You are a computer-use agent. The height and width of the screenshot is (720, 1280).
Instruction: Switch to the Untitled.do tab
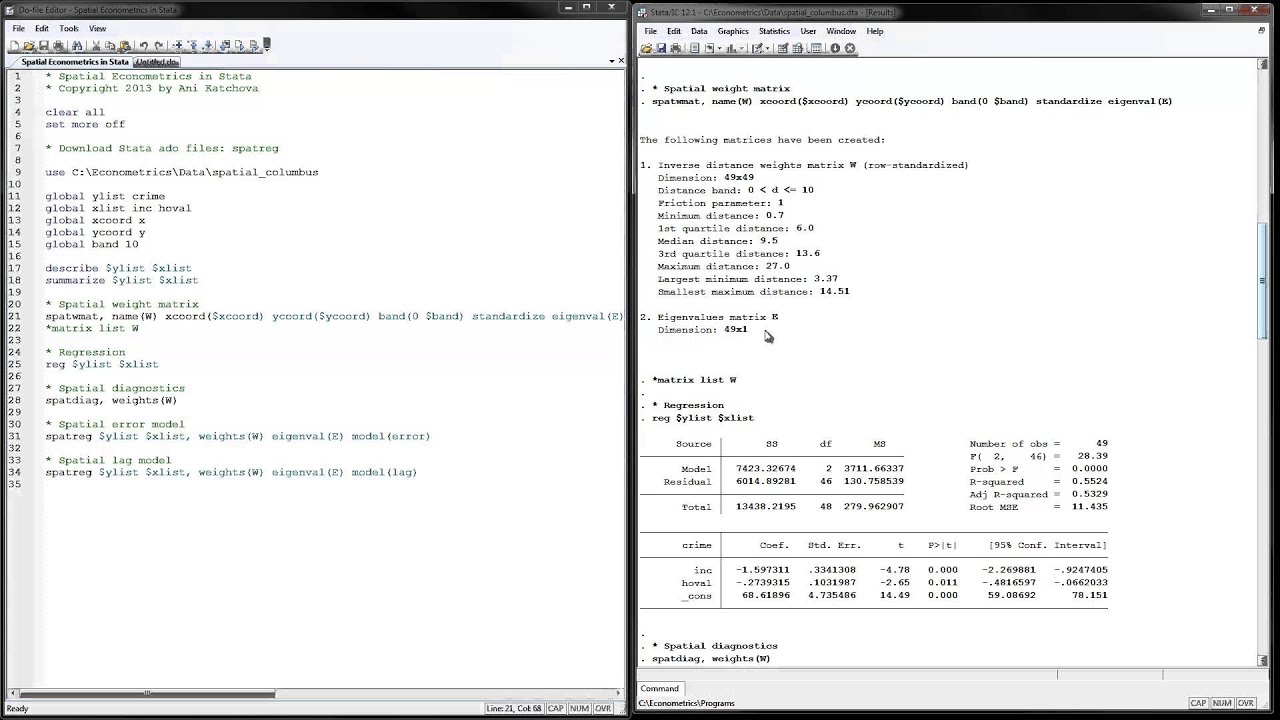156,62
